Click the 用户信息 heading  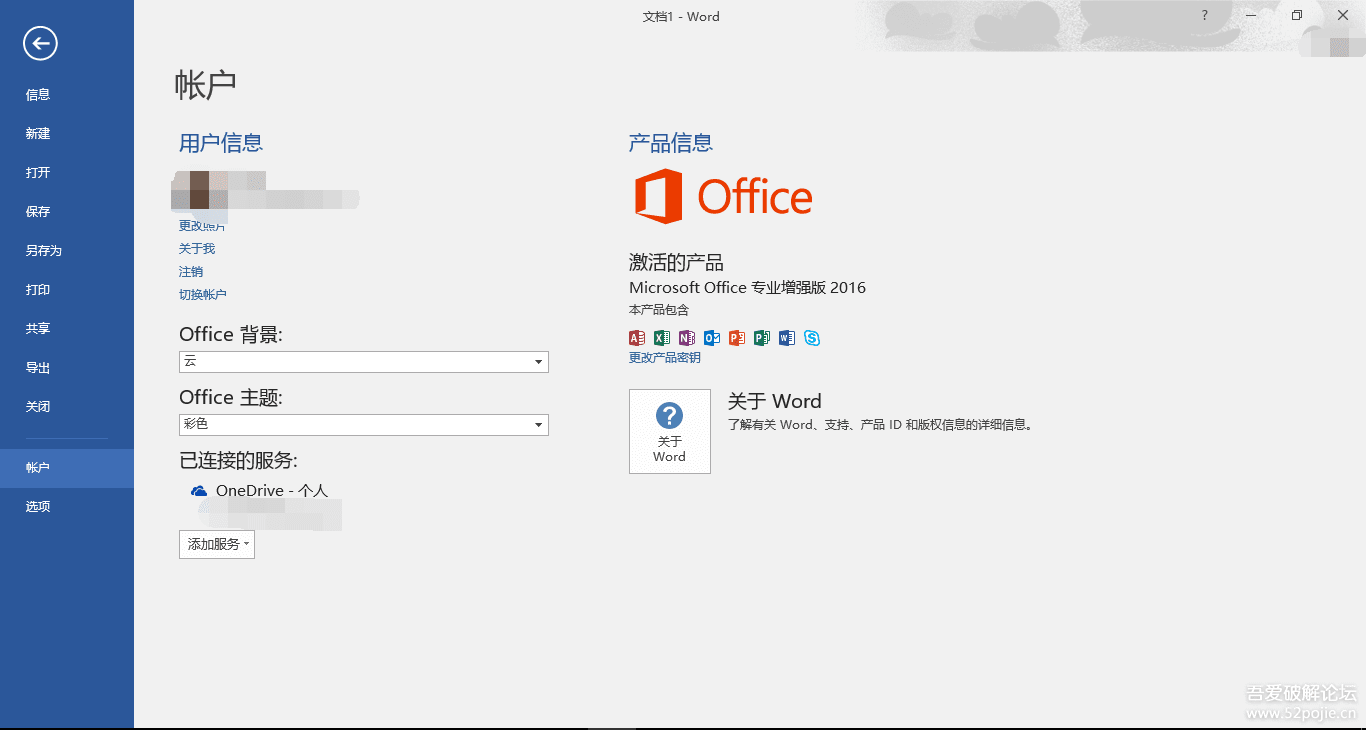coord(221,143)
